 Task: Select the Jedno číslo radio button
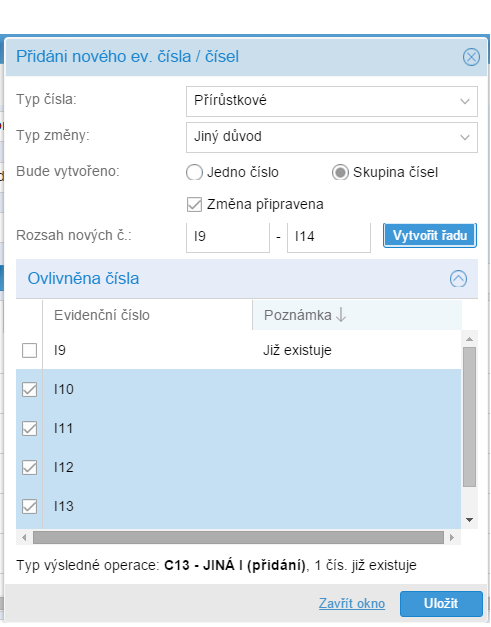(194, 173)
